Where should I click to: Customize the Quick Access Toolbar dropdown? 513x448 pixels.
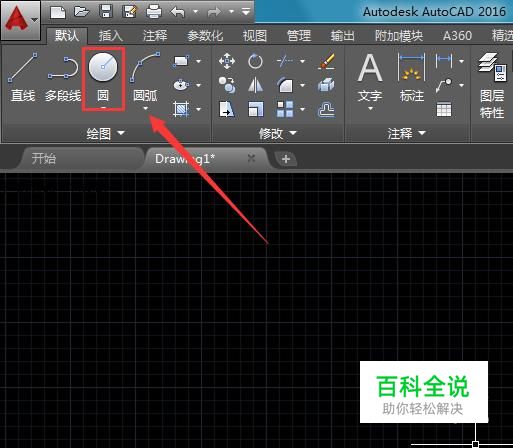246,12
